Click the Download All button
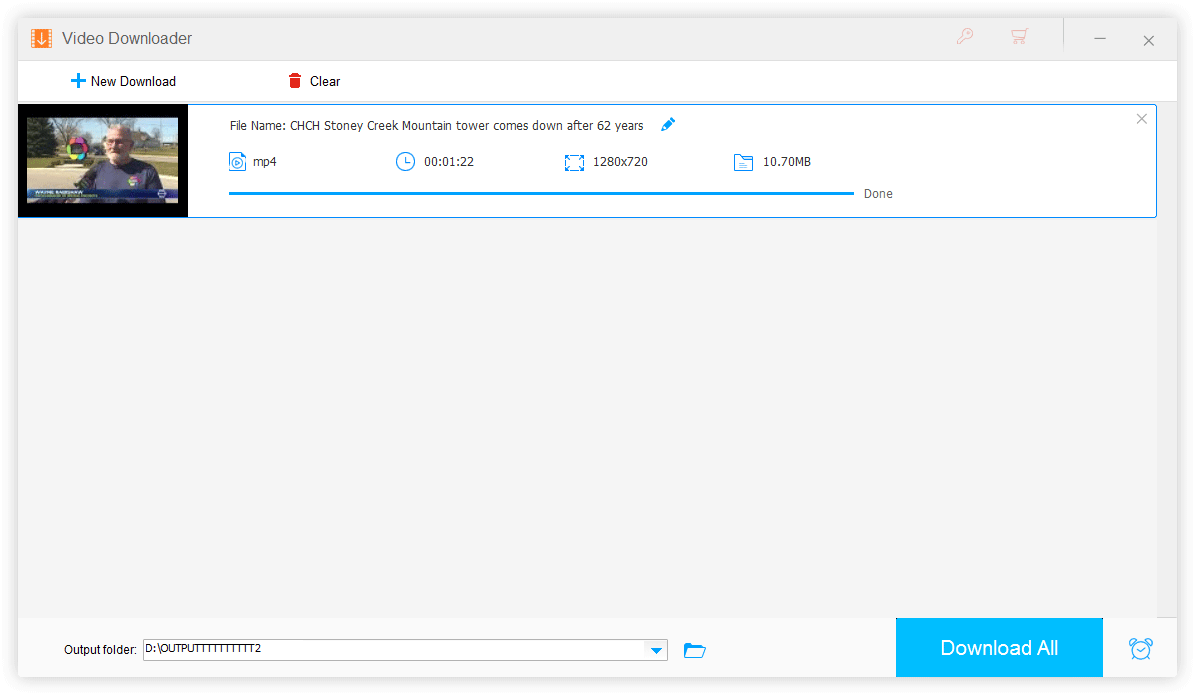Viewport: 1195px width, 695px height. (x=998, y=648)
